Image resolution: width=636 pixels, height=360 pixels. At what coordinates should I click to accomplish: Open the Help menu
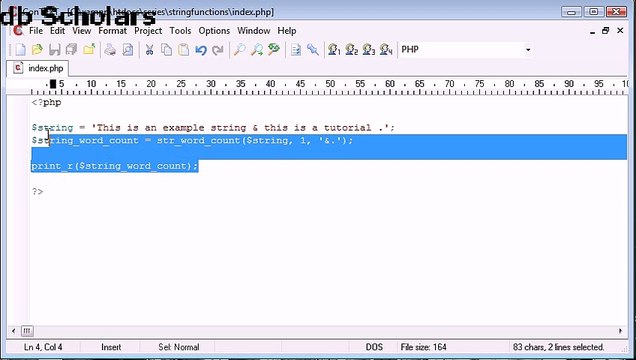coord(287,31)
